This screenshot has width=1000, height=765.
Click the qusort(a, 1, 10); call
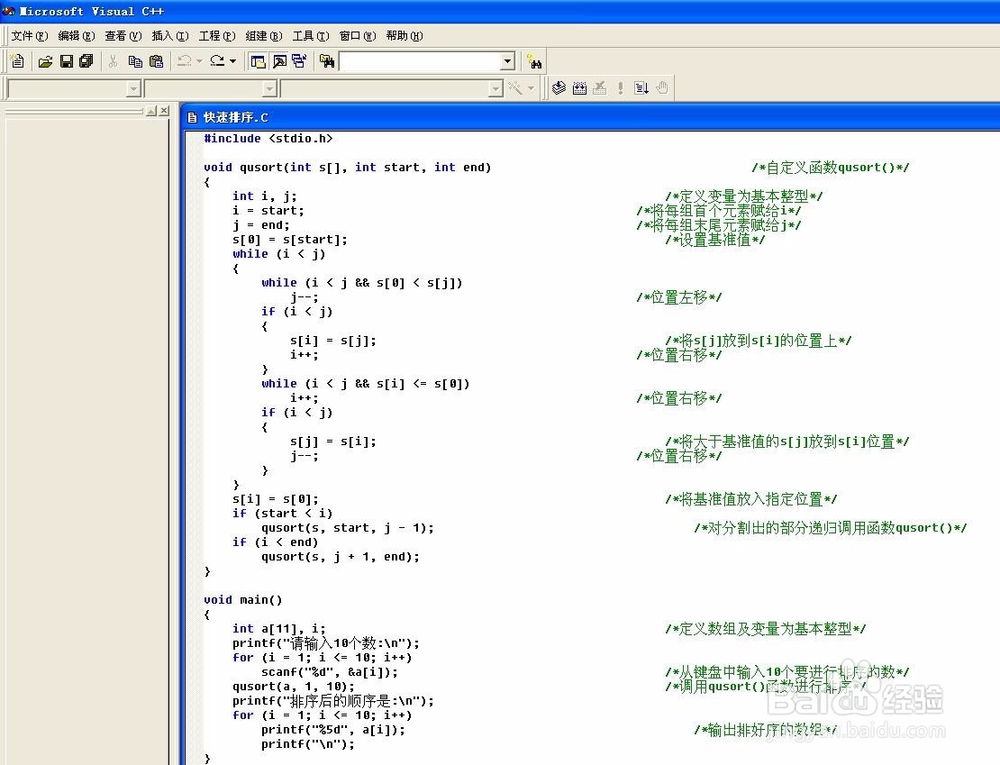point(293,687)
